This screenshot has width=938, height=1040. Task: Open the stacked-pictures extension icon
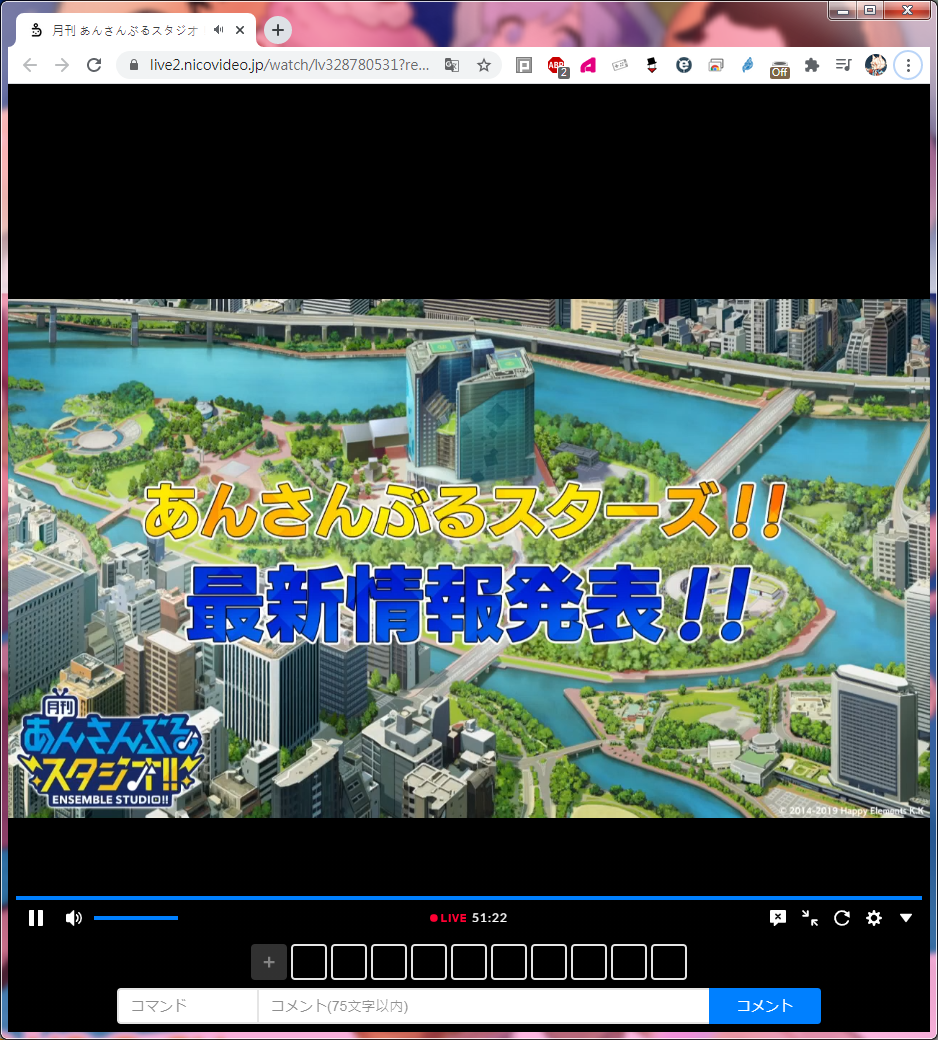click(716, 65)
